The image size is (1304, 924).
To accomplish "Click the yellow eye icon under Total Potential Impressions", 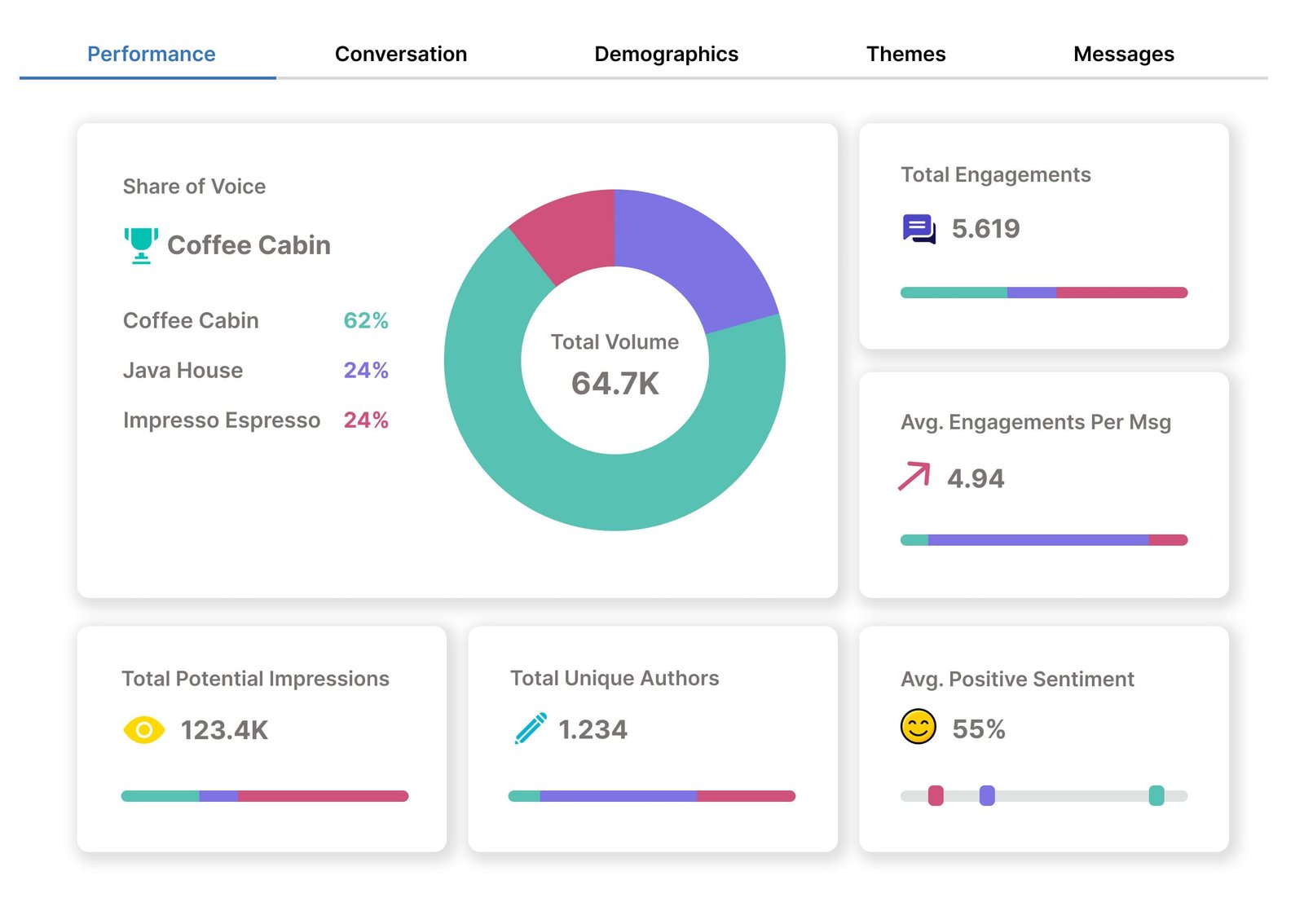I will coord(143,730).
